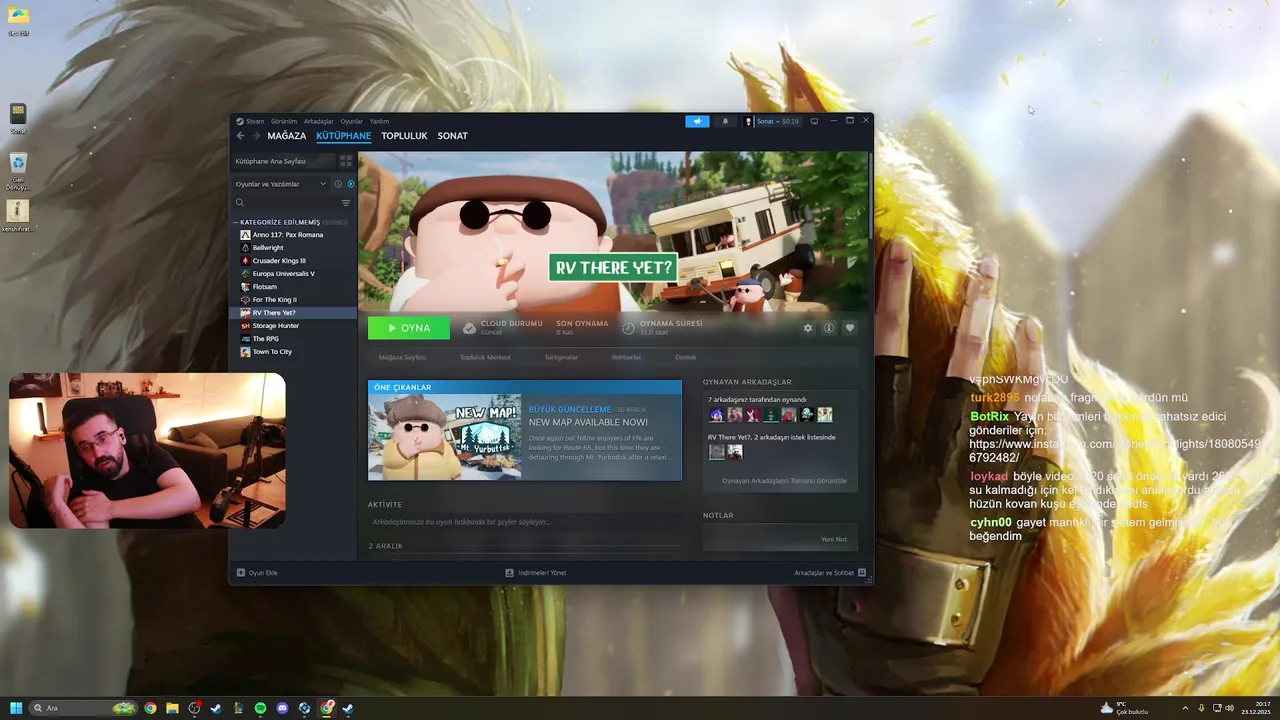The image size is (1280, 720).
Task: Open Spotify from the taskbar
Action: (x=260, y=708)
